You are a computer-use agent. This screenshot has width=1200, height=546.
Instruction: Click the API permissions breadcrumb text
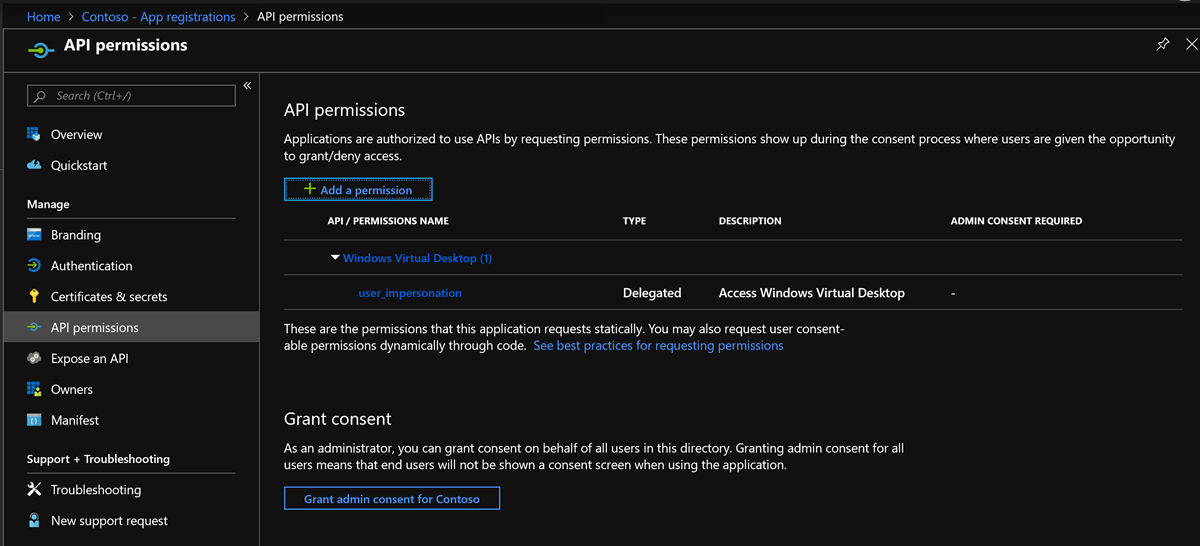pyautogui.click(x=300, y=17)
